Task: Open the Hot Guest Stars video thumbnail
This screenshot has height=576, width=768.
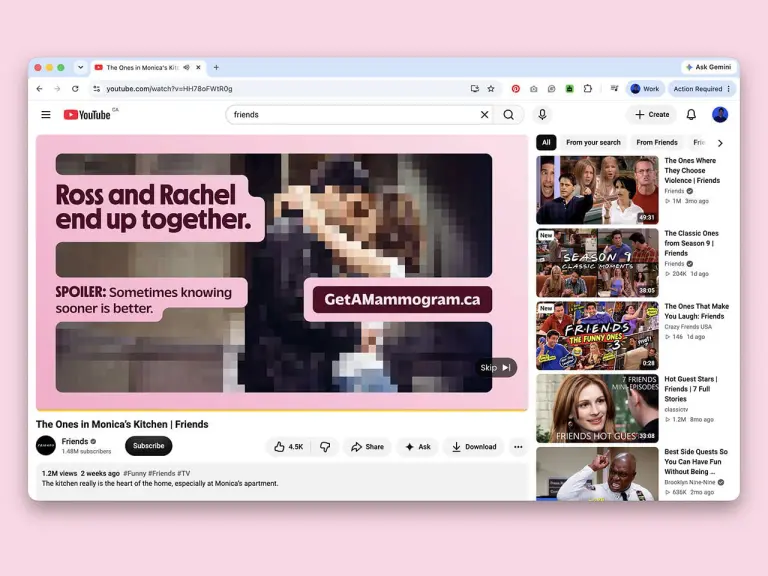Action: tap(597, 408)
